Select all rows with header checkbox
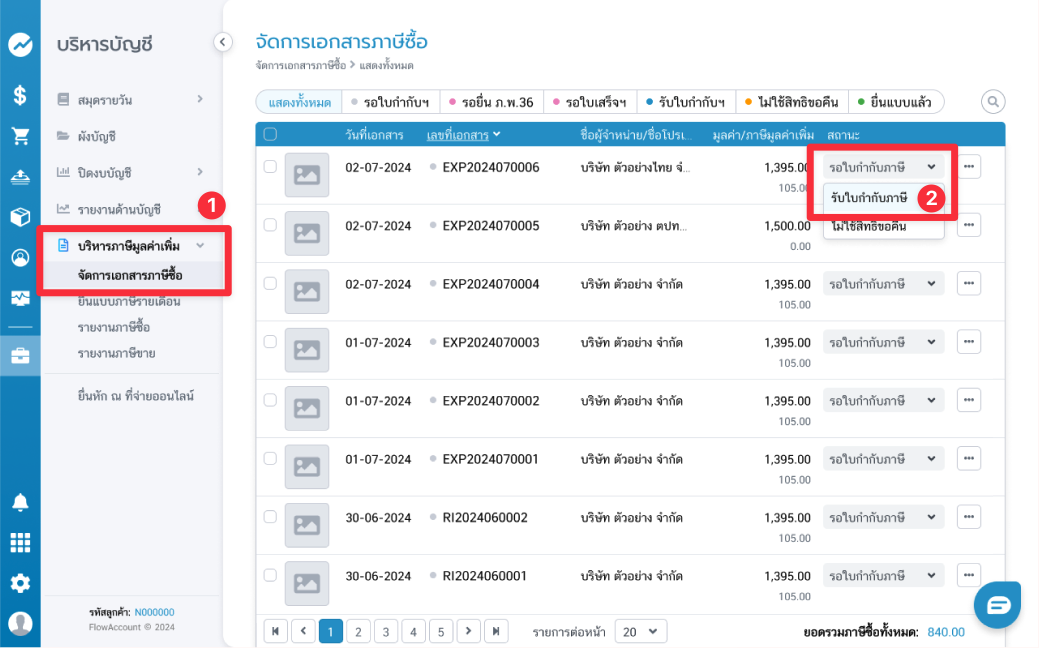Screen dimensions: 1039x648 coord(270,134)
